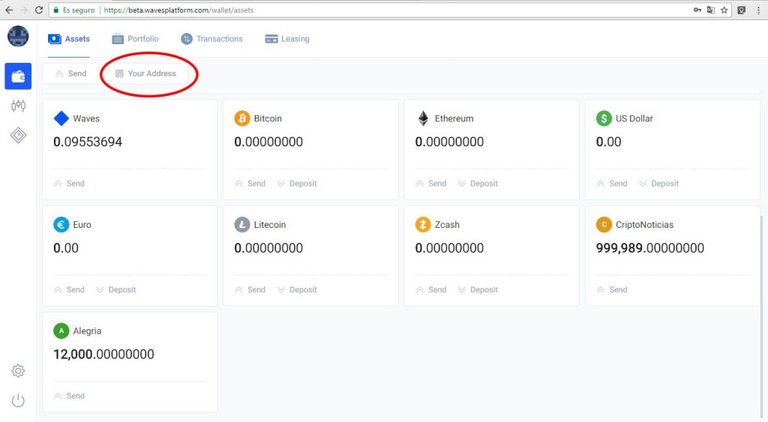The image size is (768, 422).
Task: Deposit into the Ethereum card
Action: point(478,184)
